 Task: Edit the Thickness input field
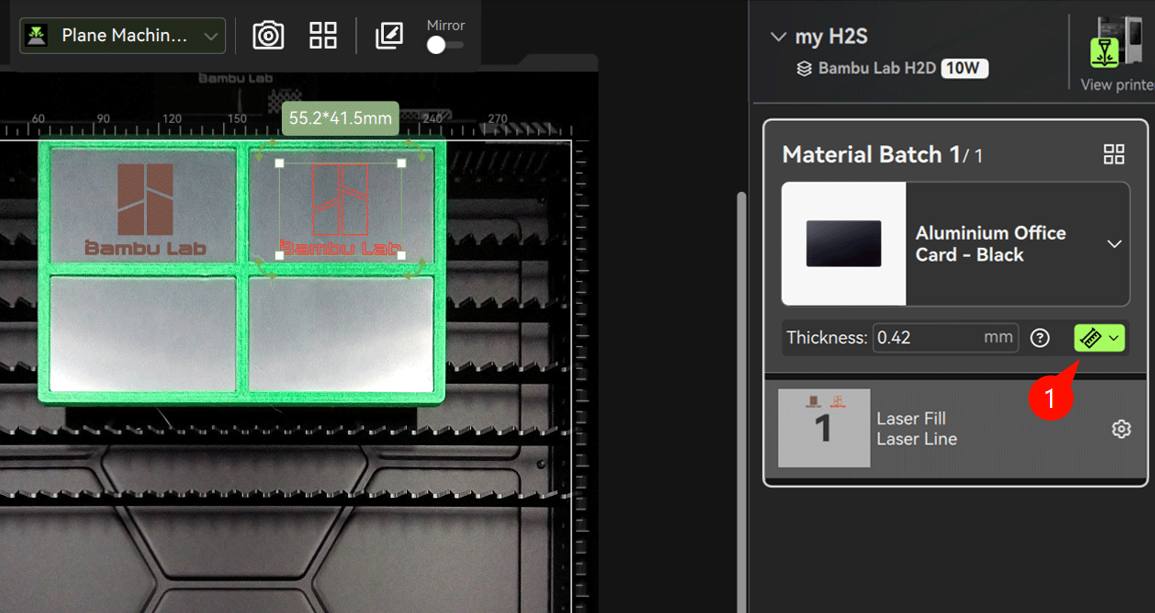(x=945, y=337)
